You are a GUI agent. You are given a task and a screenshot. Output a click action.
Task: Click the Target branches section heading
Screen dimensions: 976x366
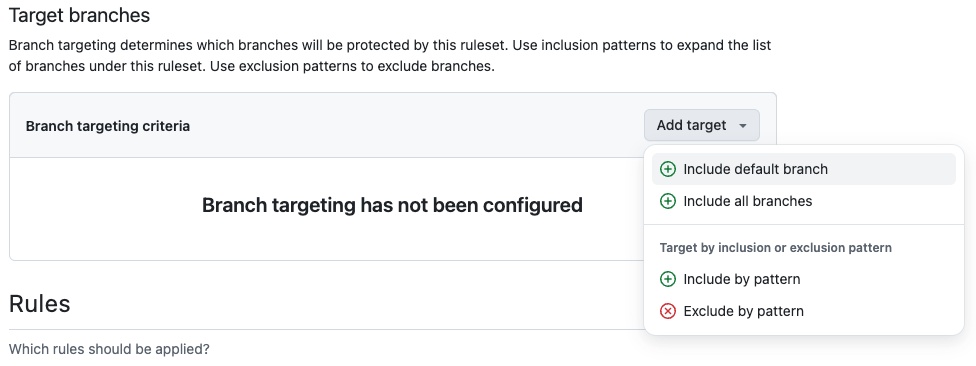pyautogui.click(x=80, y=16)
